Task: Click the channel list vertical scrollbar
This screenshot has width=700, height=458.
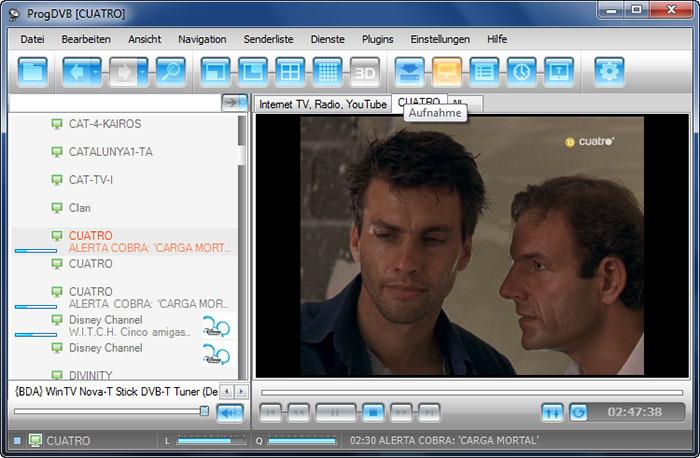Action: click(242, 248)
